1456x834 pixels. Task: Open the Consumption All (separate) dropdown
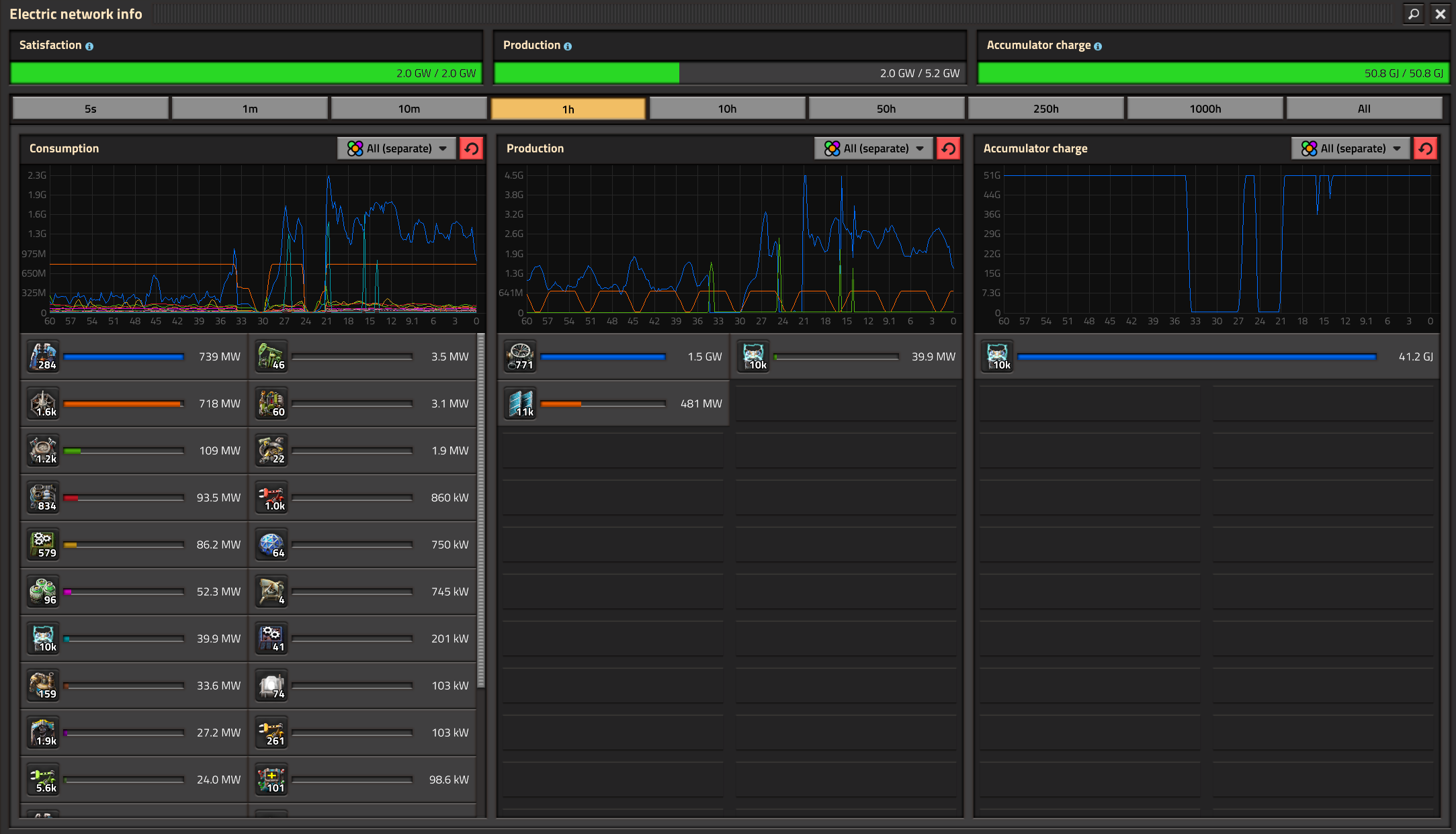tap(396, 148)
